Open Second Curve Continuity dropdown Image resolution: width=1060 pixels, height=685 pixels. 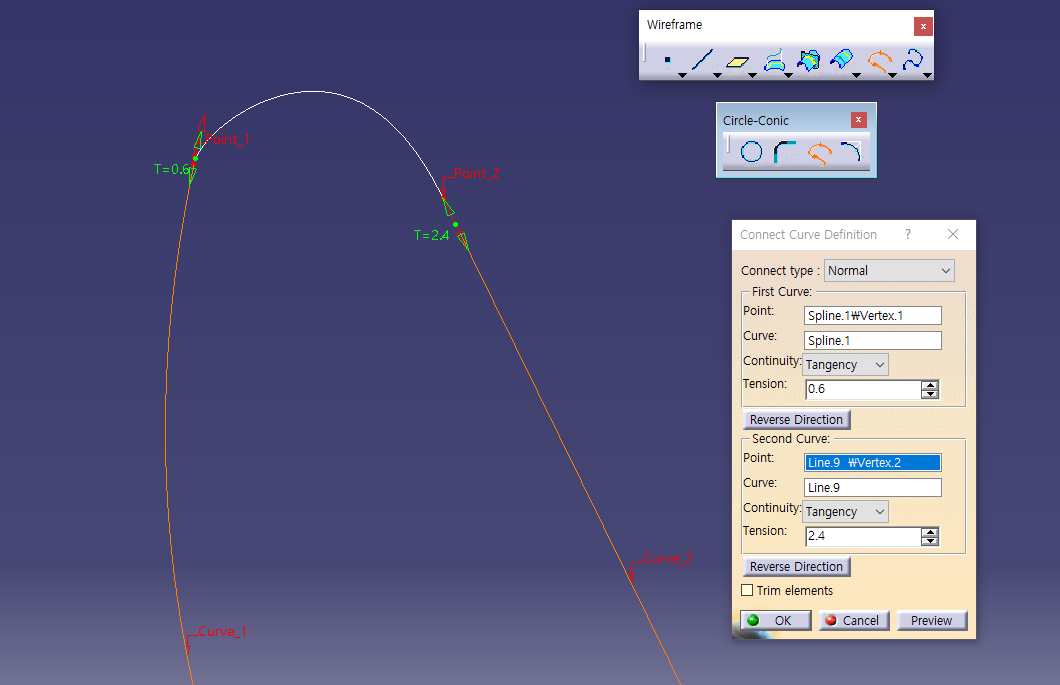845,511
